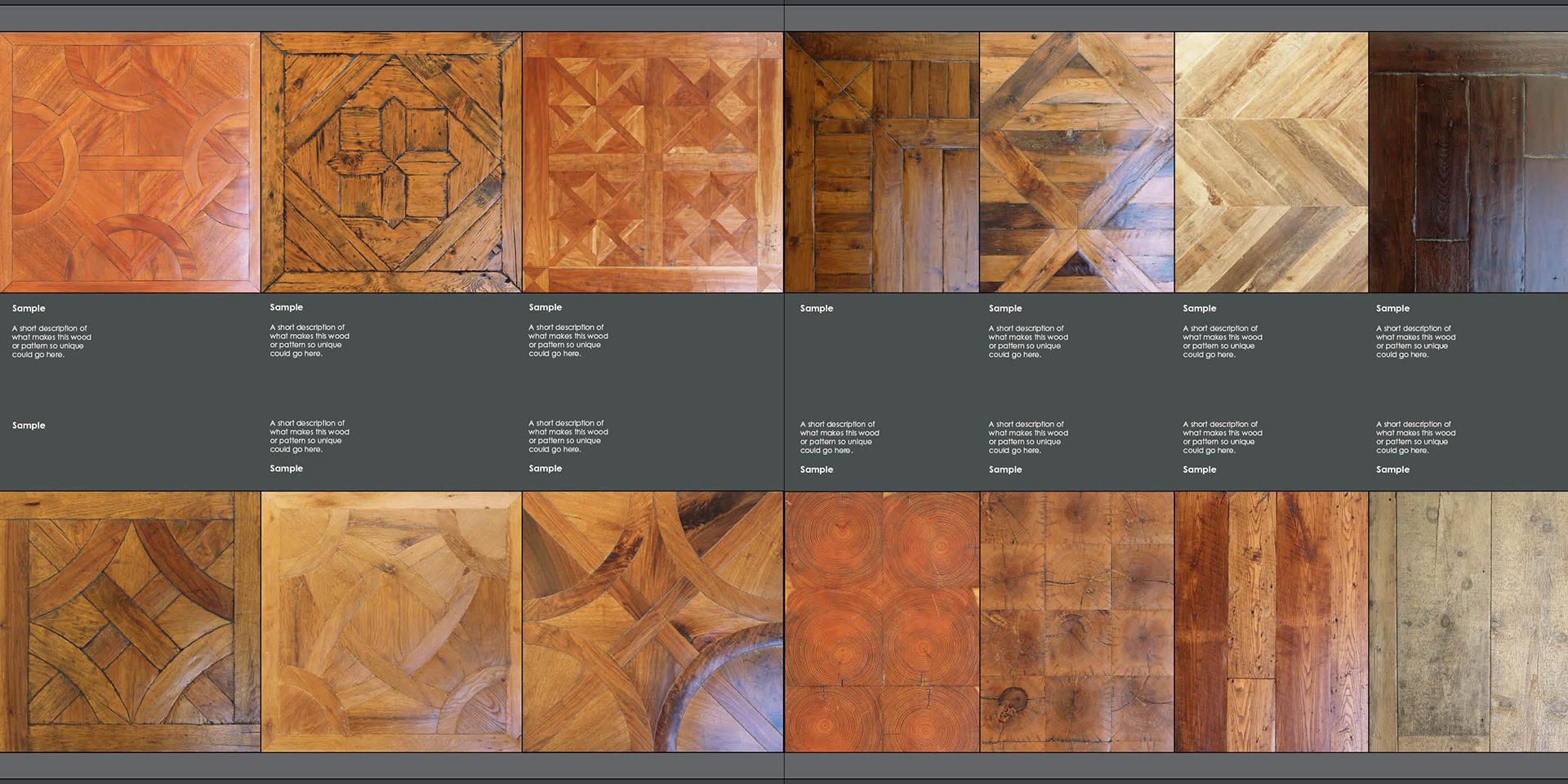Click the description text under the orange circles parquet
The image size is (1568, 784).
51,341
